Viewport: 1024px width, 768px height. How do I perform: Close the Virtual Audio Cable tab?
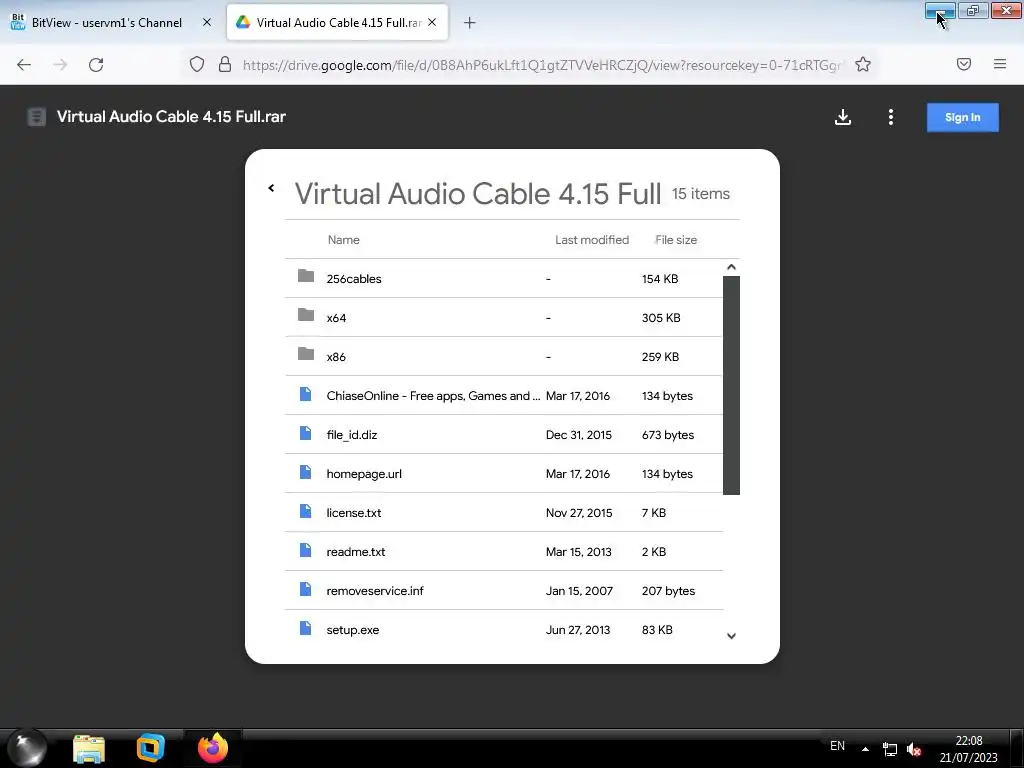[432, 22]
